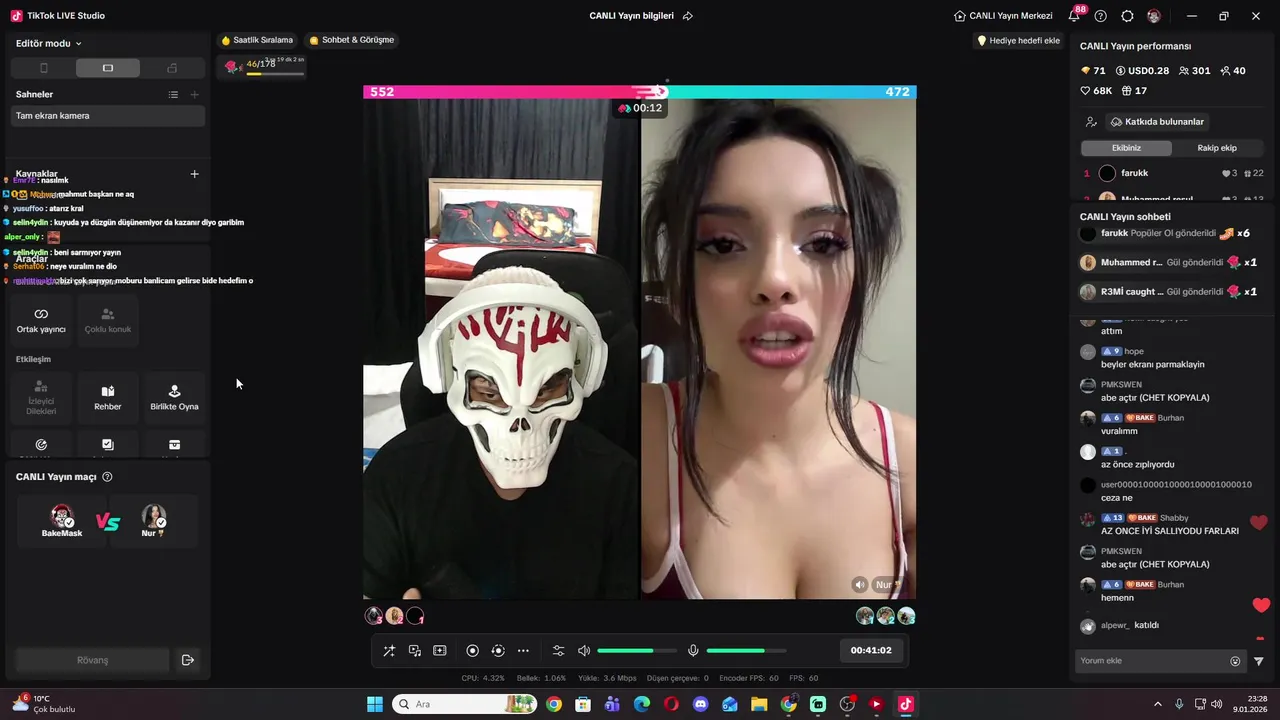
Task: Show info for CANLI Yayın maçı
Action: point(107,477)
